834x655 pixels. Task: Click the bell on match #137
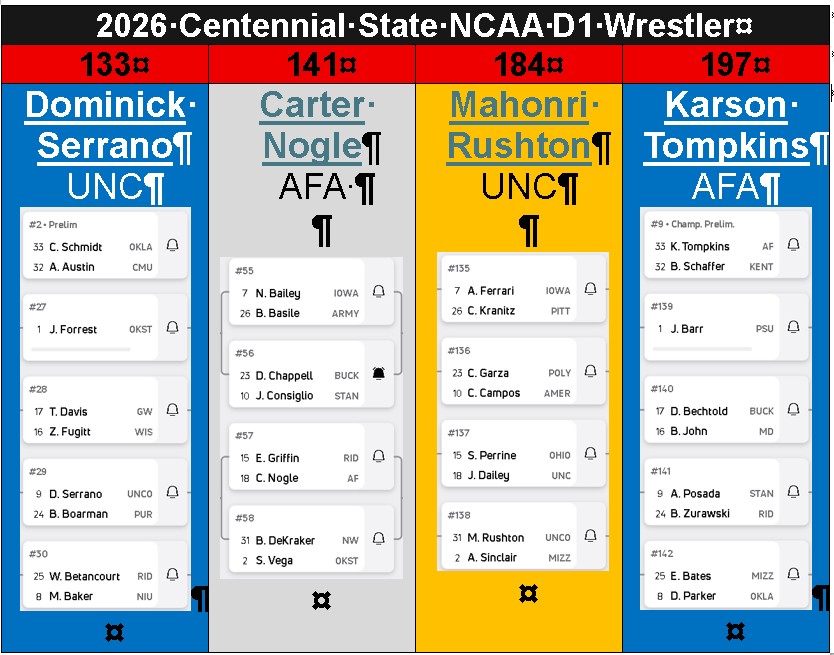[x=590, y=453]
